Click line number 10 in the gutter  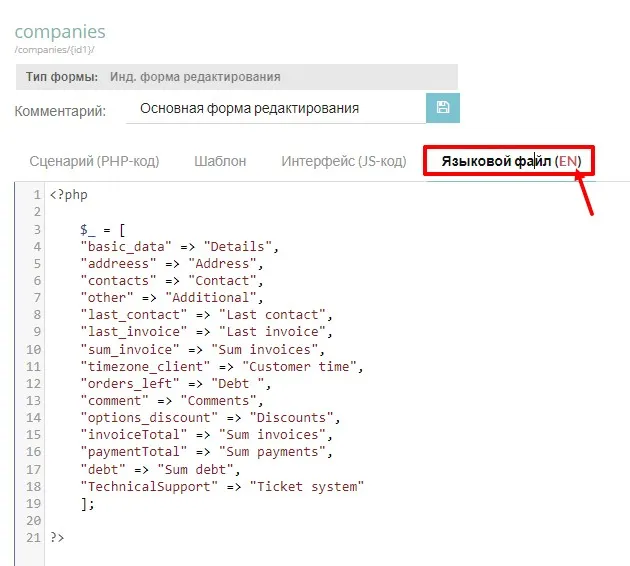[33, 349]
